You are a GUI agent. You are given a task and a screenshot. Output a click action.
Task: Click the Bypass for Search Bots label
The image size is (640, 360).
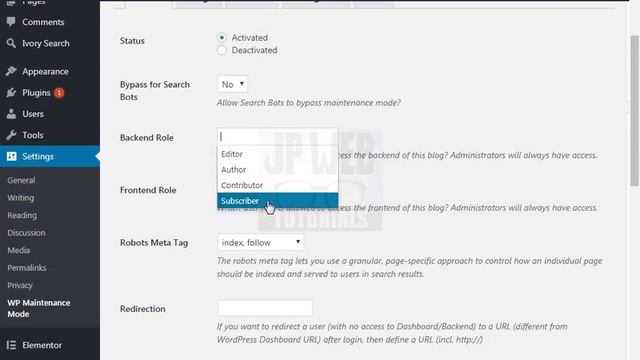coord(155,91)
